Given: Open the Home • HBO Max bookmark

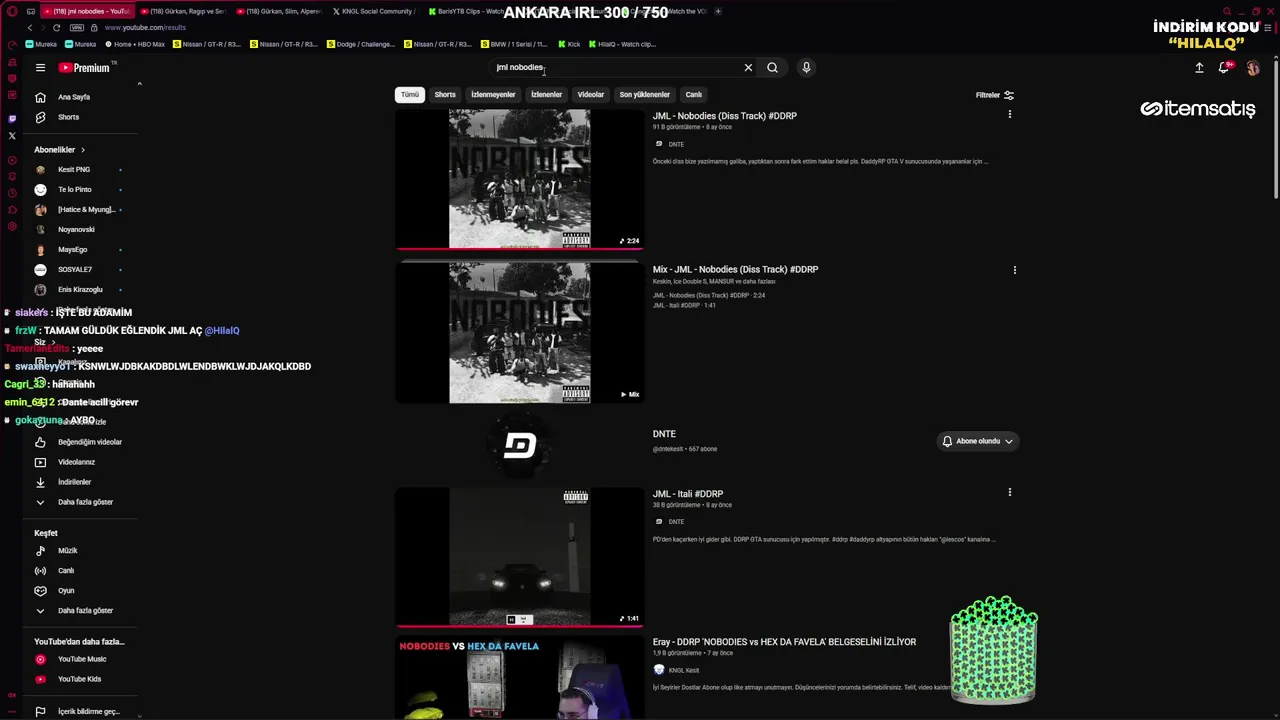Looking at the screenshot, I should click(135, 44).
